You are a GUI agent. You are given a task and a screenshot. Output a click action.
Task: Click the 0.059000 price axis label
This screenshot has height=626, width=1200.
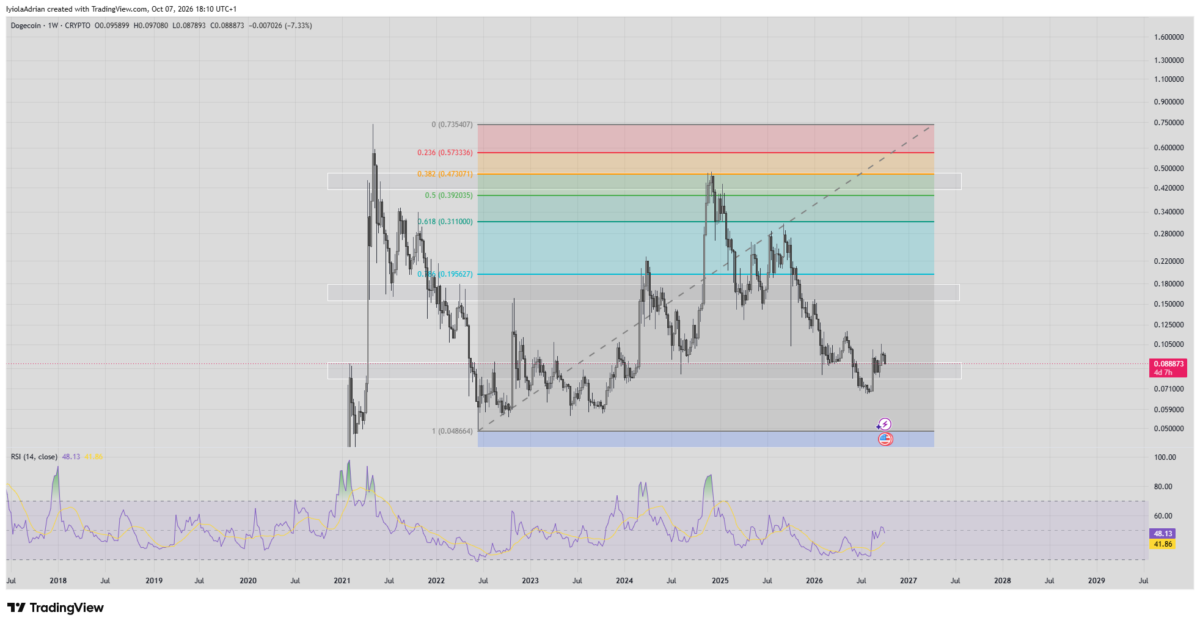click(1169, 409)
